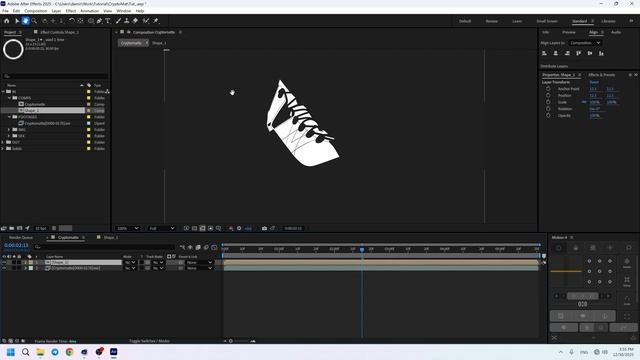
Task: Collapse the COMPS folder in the Project panel
Action: [9, 98]
